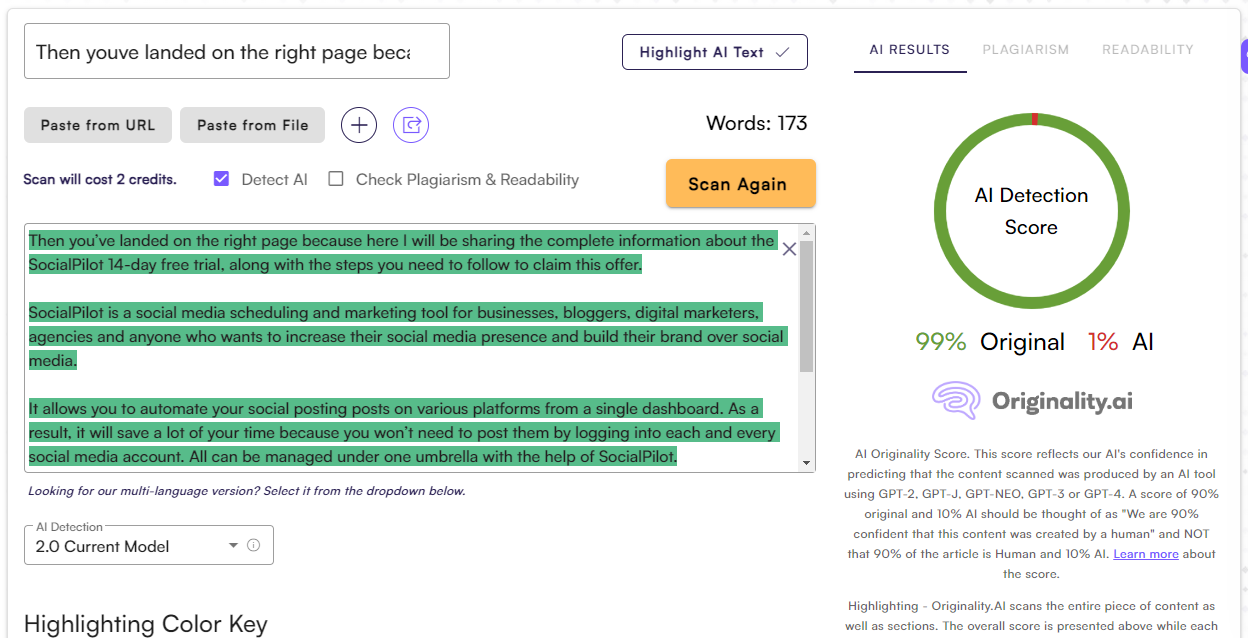The image size is (1248, 638).
Task: Click the paragraph starting 'Then you've landed'
Action: pyautogui.click(x=402, y=252)
